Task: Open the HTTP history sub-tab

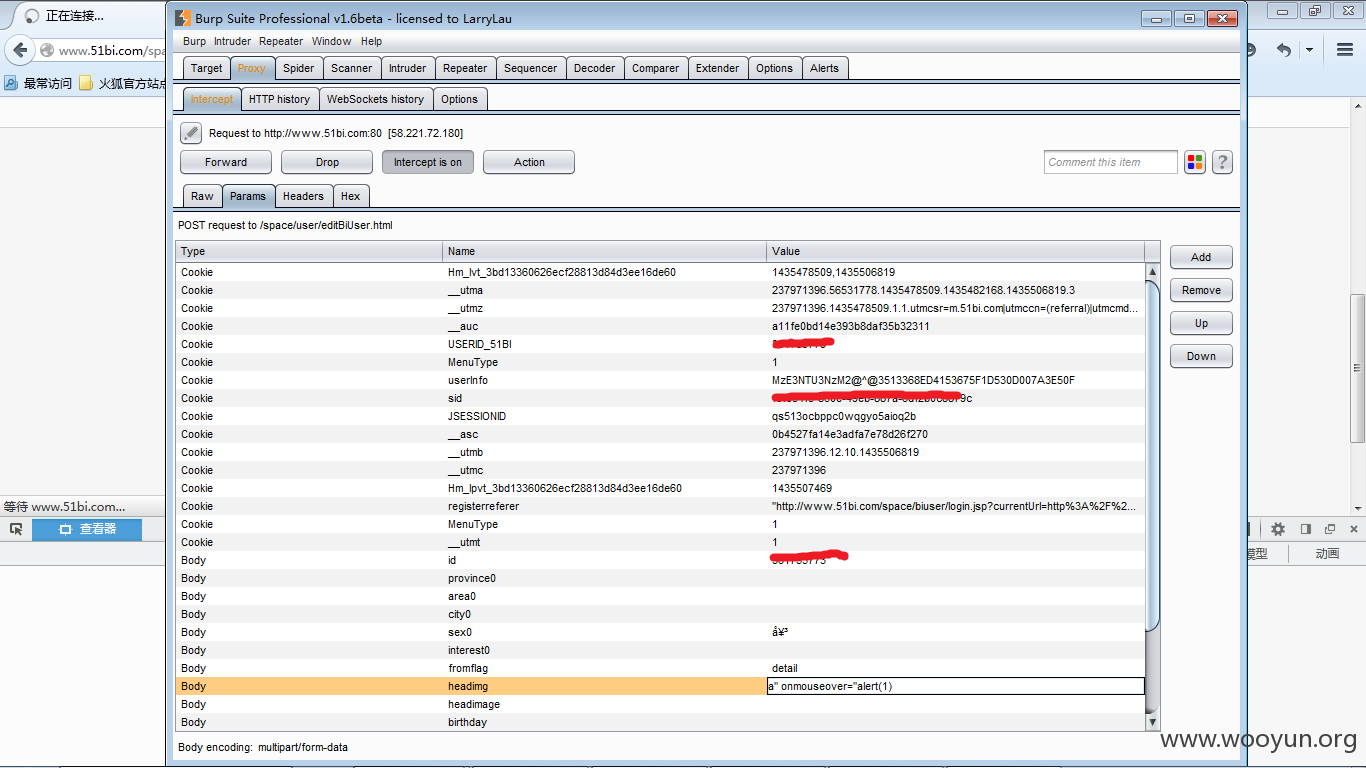Action: 279,99
